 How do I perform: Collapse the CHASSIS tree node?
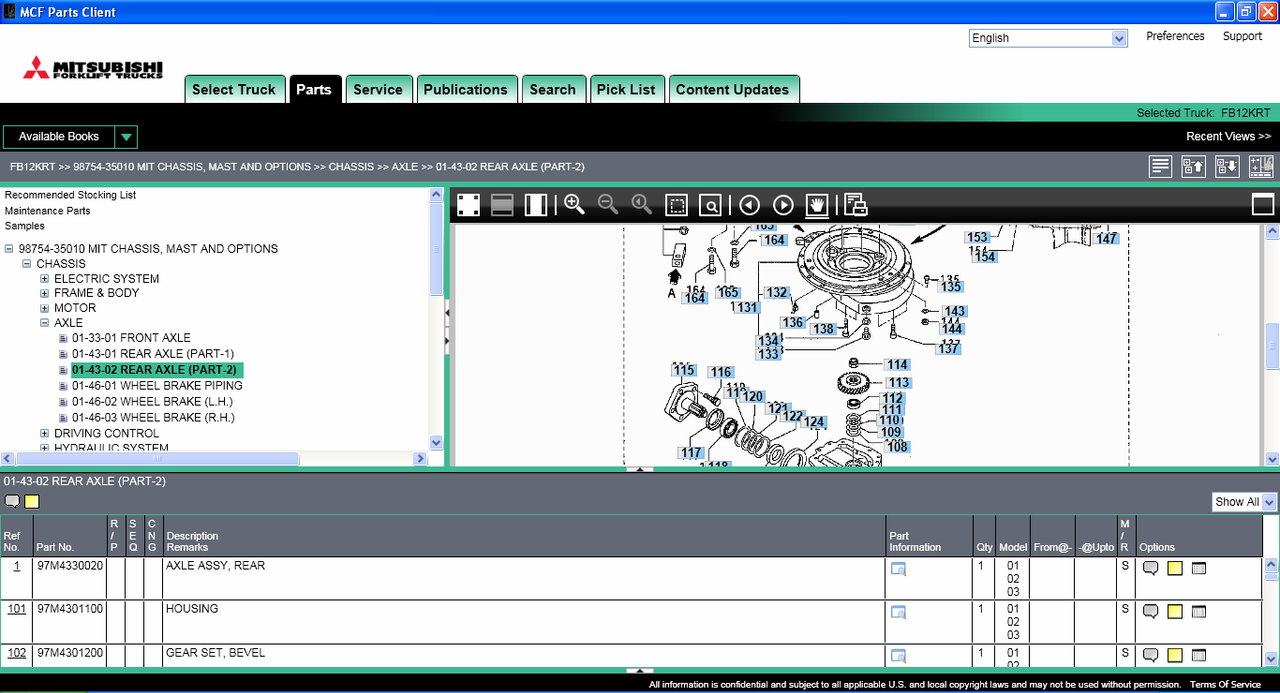(x=27, y=264)
